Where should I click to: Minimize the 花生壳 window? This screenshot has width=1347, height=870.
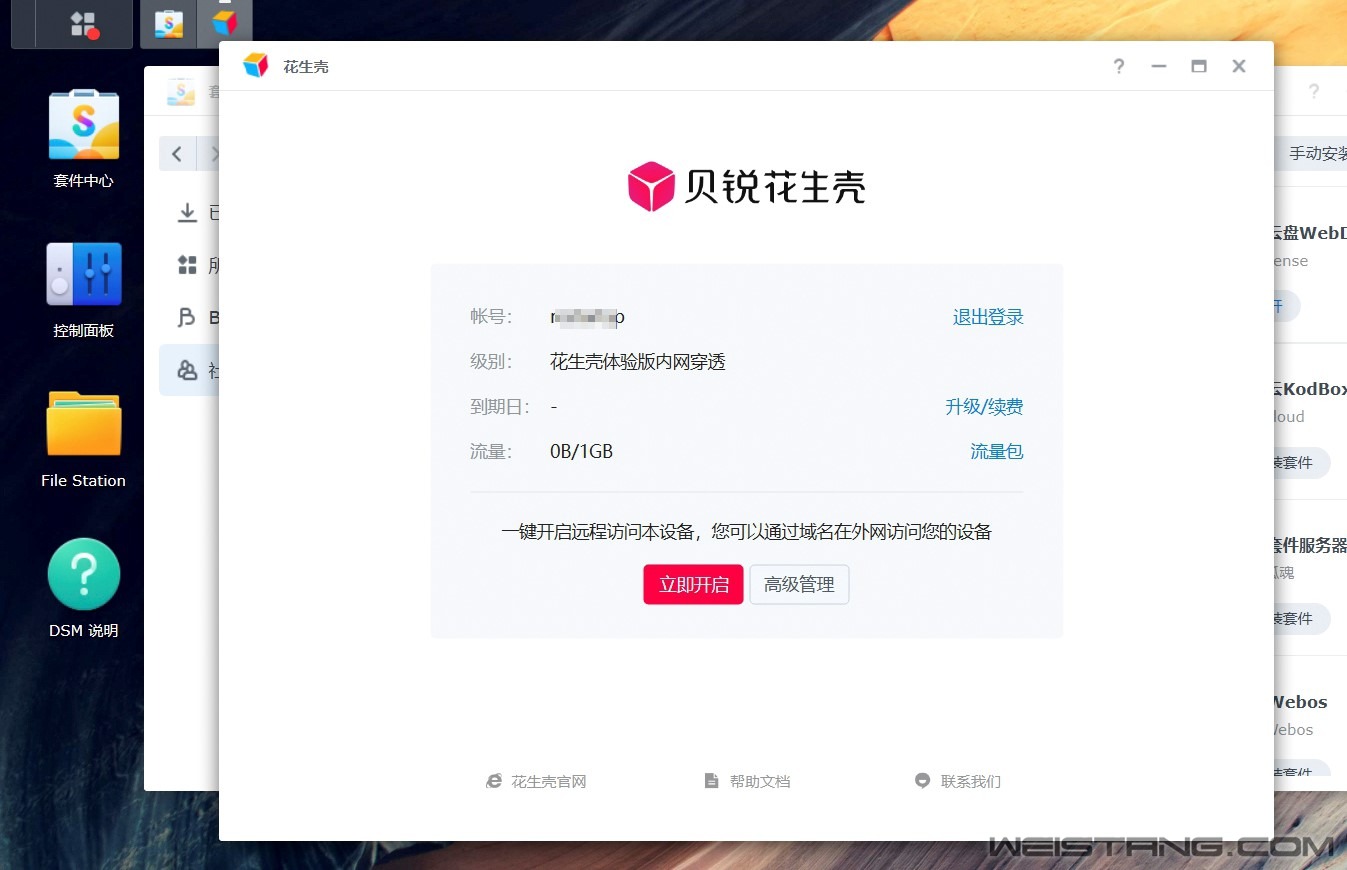tap(1159, 66)
